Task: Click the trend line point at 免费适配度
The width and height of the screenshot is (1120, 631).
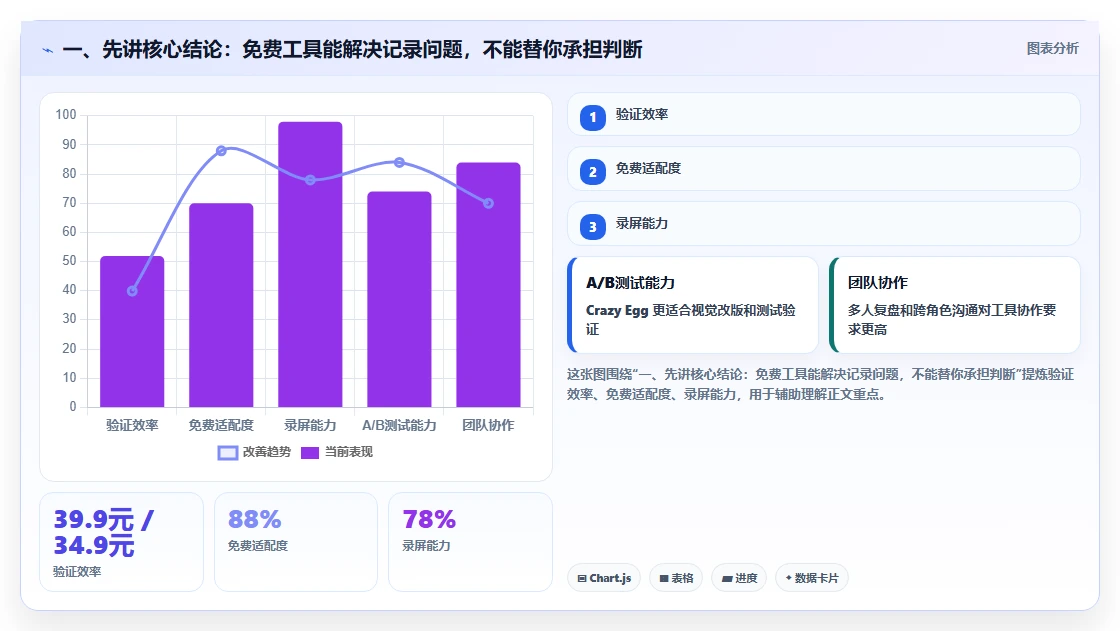Action: coord(221,151)
